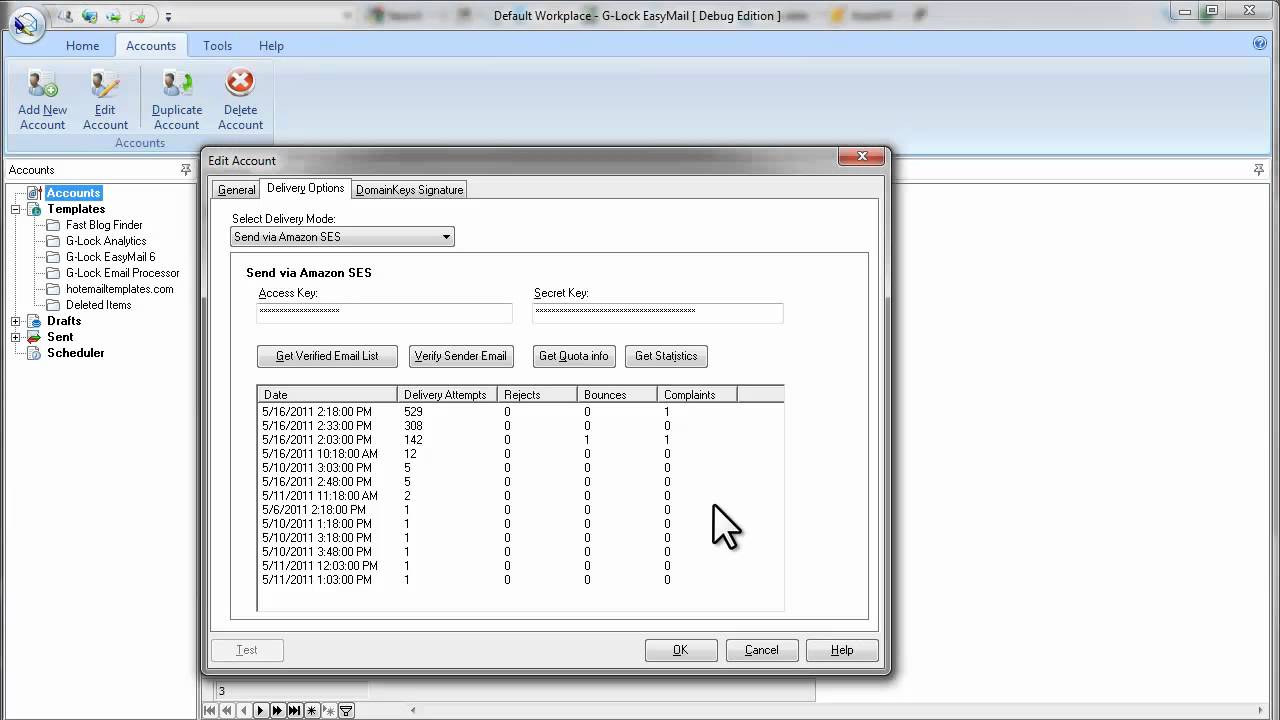Viewport: 1280px width, 720px height.
Task: Click Get Verified Email List button
Action: (327, 356)
